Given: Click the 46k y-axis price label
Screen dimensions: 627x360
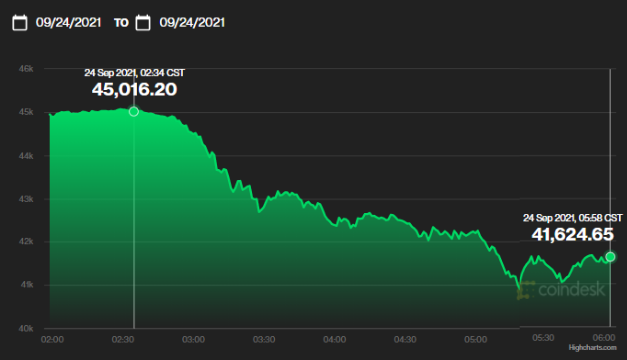Looking at the screenshot, I should tap(26, 69).
